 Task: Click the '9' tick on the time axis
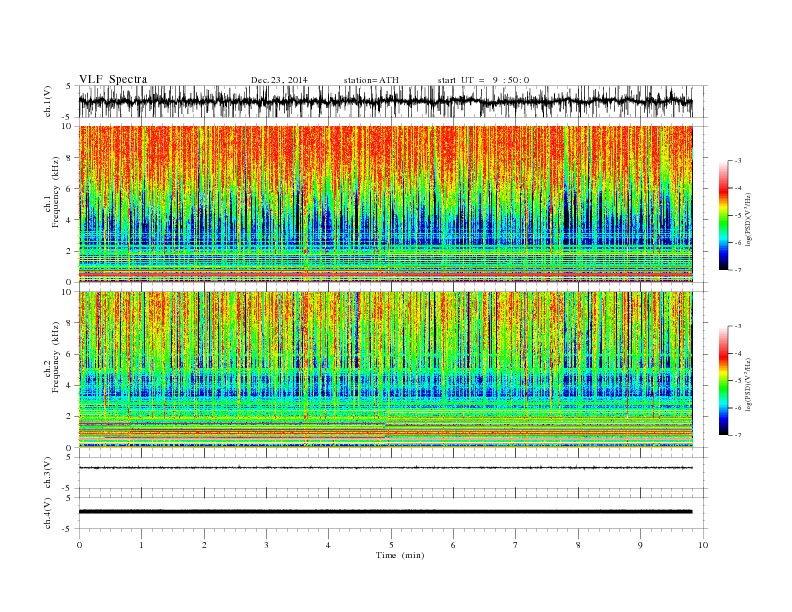point(640,545)
